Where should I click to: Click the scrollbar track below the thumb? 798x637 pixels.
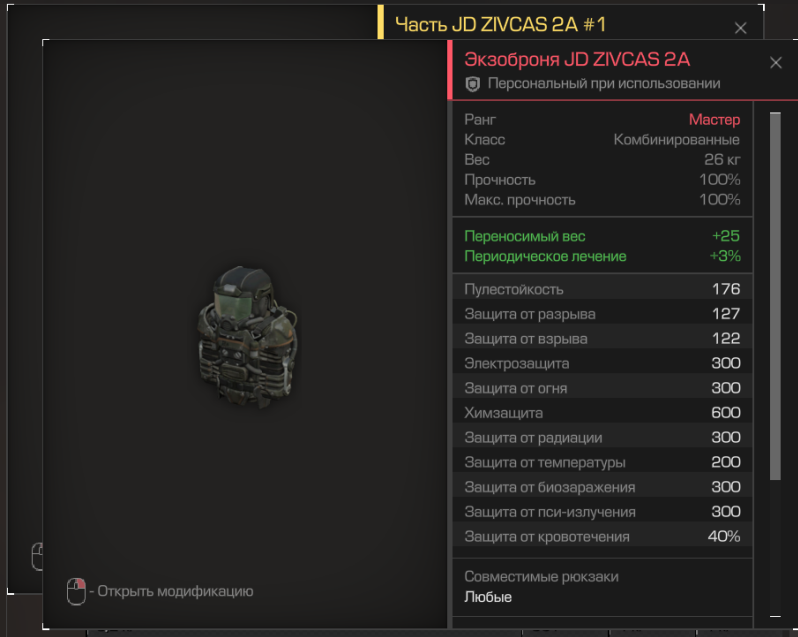[775, 547]
